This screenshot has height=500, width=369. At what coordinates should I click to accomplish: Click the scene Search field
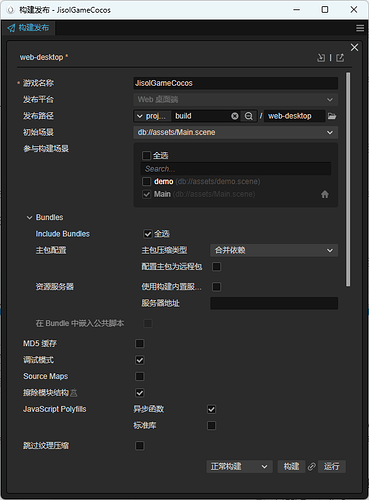click(236, 169)
